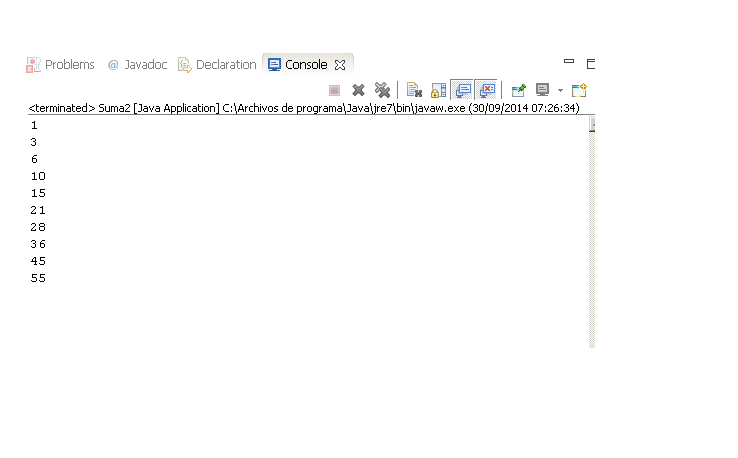The image size is (738, 458).
Task: Toggle show console on standard error change
Action: (x=487, y=90)
